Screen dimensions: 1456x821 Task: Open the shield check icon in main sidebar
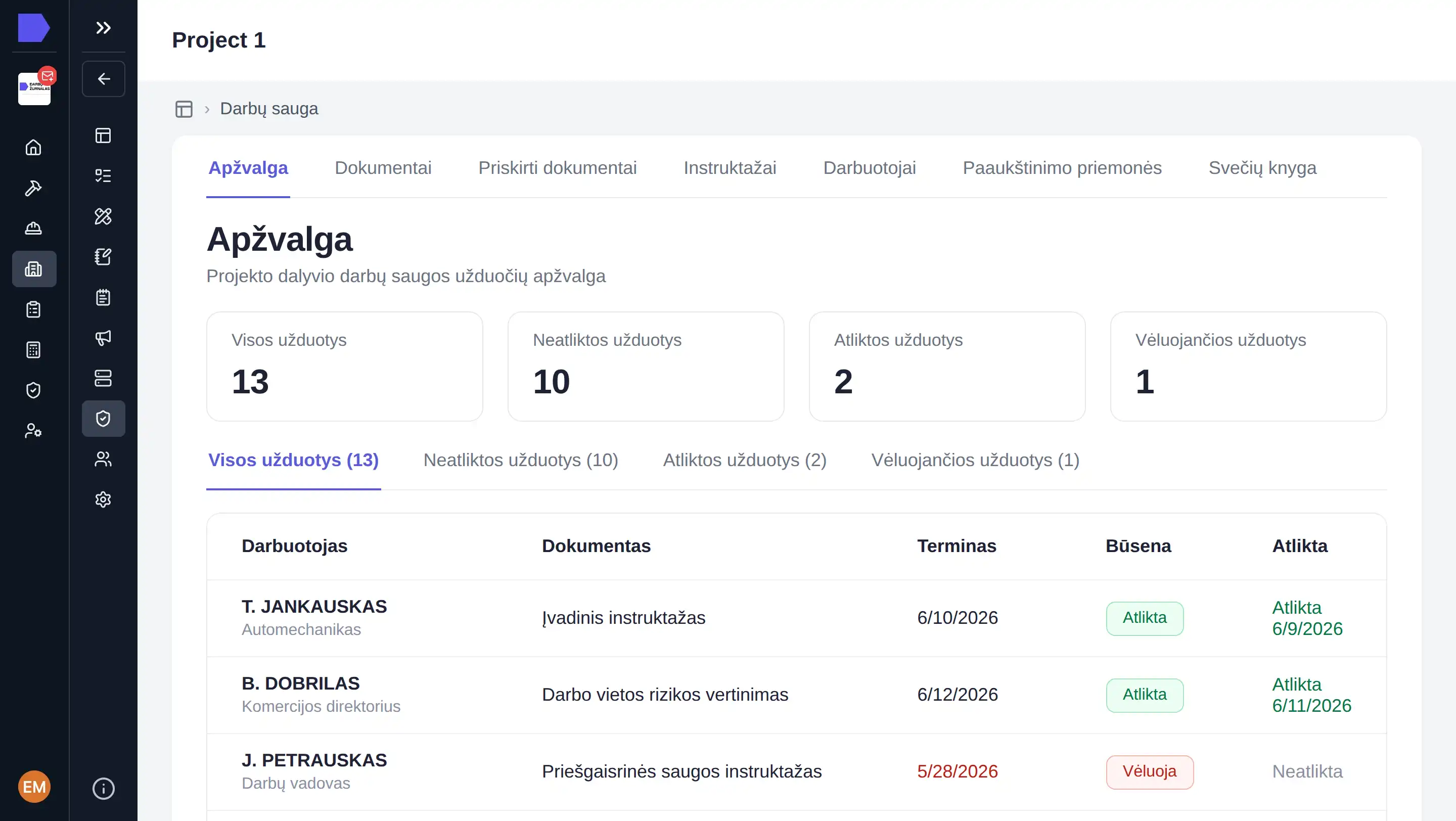33,390
